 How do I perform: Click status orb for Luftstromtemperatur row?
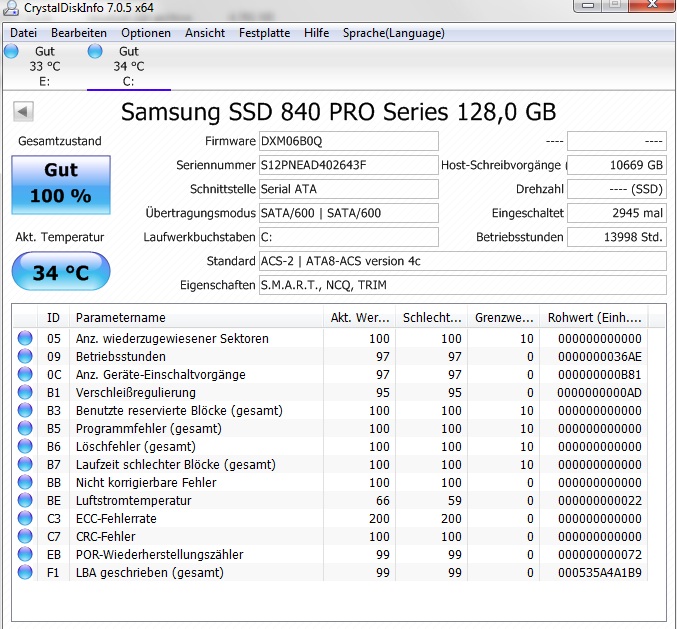point(25,500)
